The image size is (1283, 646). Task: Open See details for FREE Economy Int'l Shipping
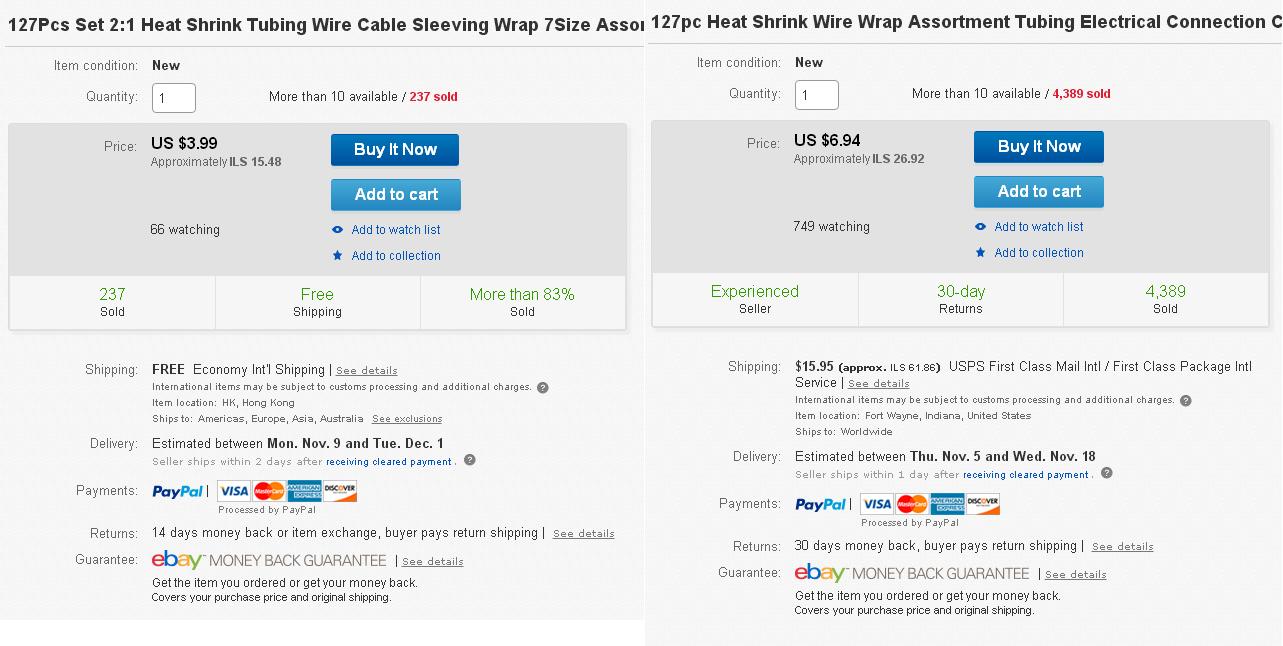[367, 371]
